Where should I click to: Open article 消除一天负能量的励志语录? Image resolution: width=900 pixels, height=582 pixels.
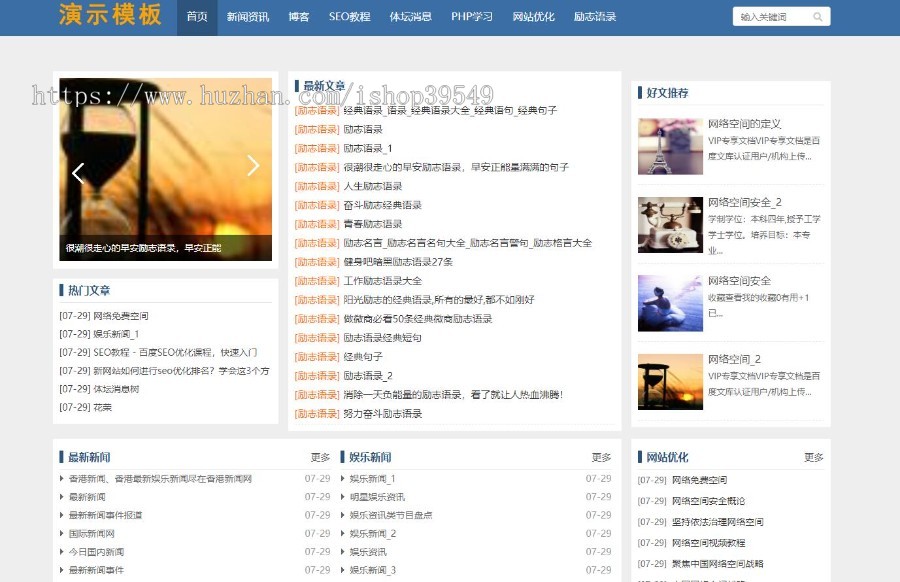(x=453, y=395)
